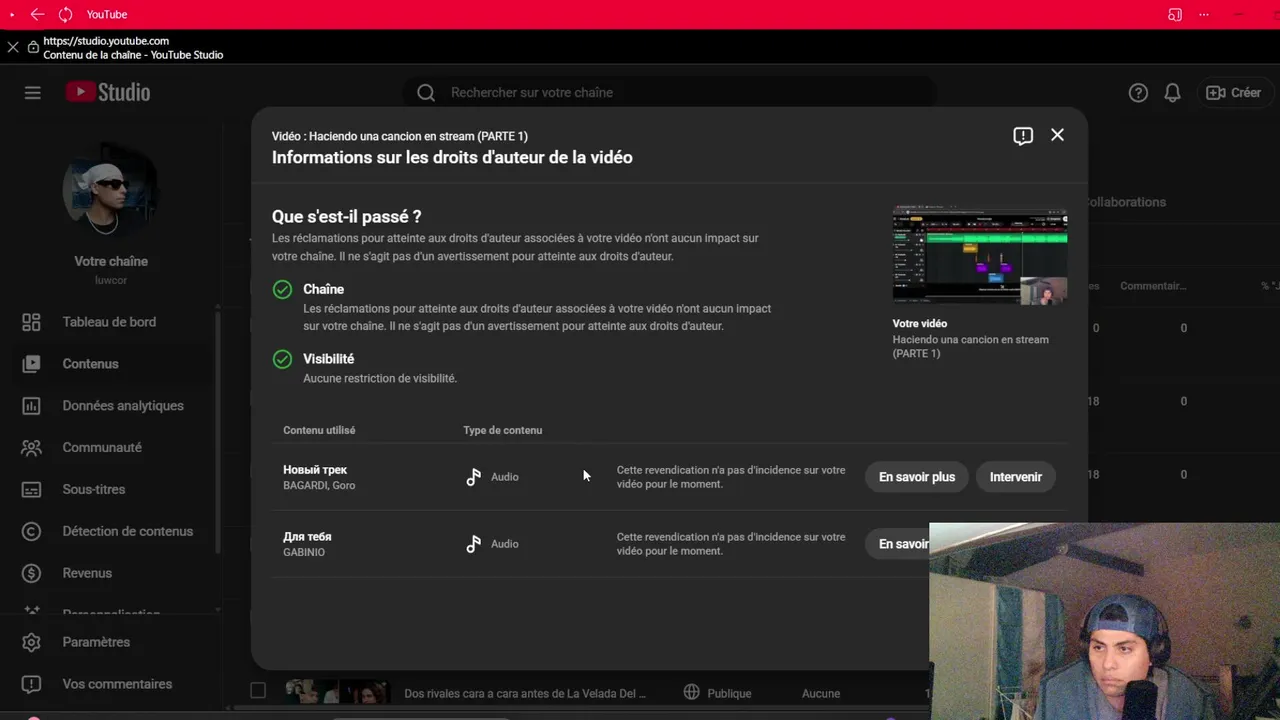The height and width of the screenshot is (720, 1280).
Task: Select Contenus in the sidebar
Action: tap(90, 364)
